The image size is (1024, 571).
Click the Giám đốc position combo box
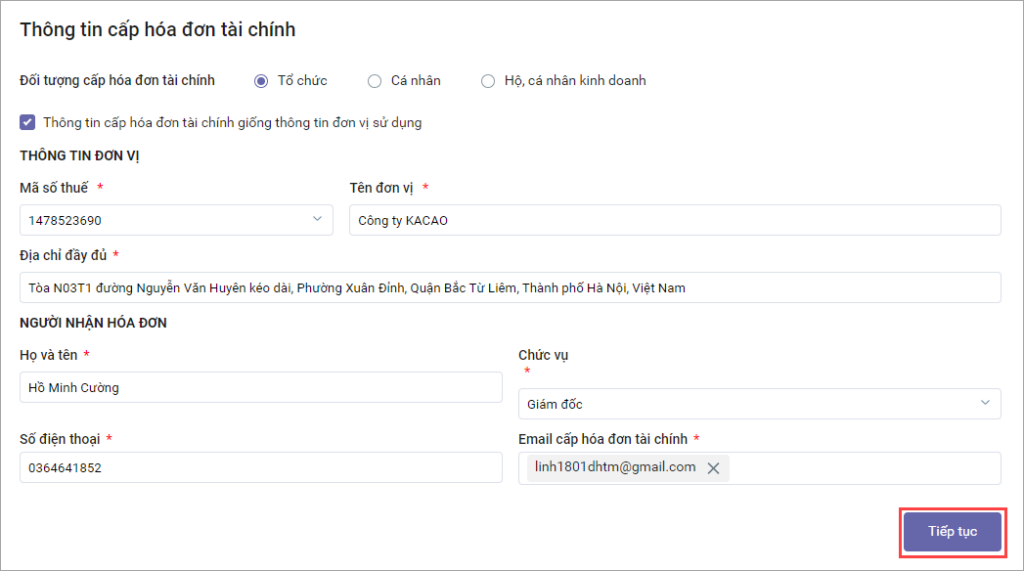pyautogui.click(x=760, y=404)
